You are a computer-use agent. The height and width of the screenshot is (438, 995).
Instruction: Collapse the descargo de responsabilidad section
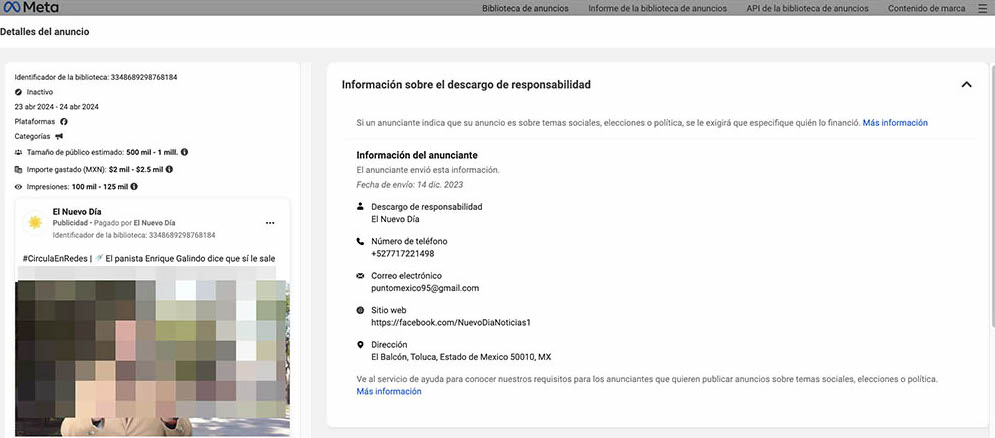966,84
